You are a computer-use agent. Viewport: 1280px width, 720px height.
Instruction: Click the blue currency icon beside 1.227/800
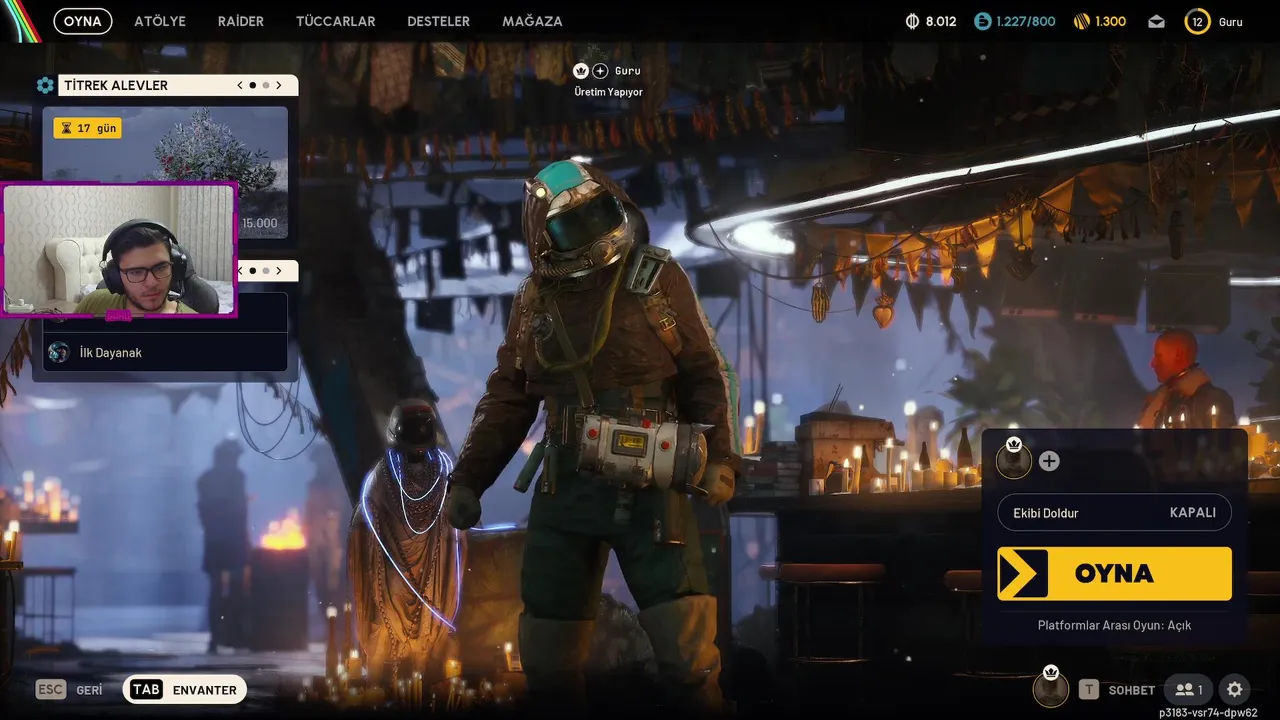(x=982, y=21)
